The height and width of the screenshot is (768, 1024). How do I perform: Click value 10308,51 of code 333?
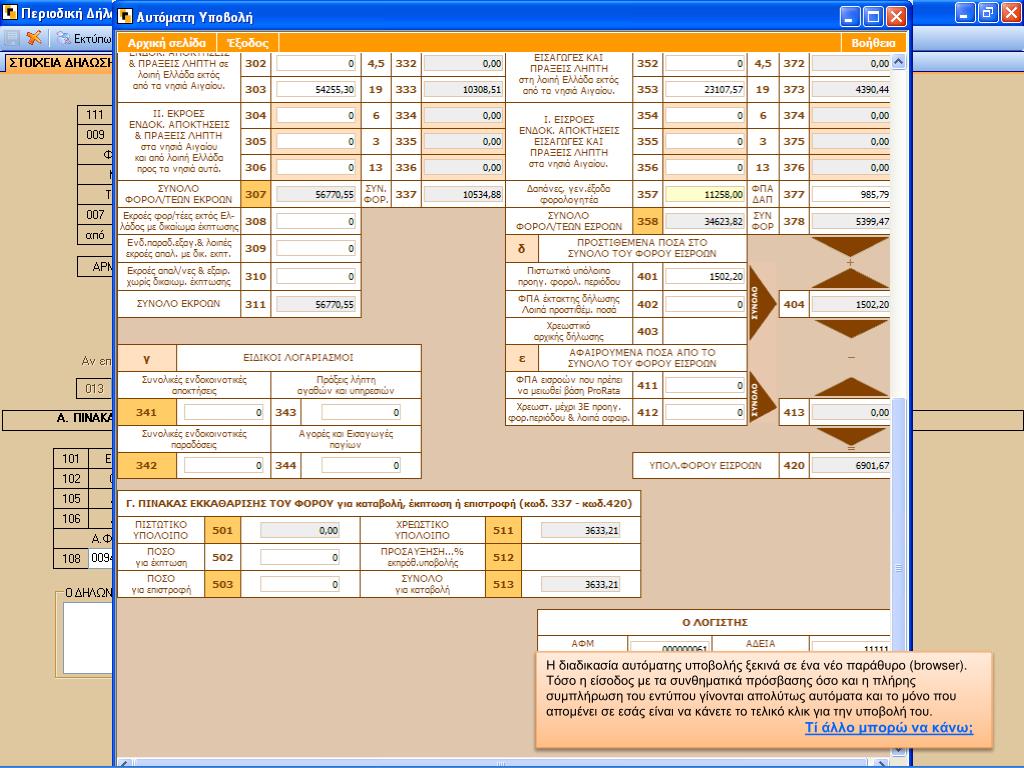(x=464, y=89)
